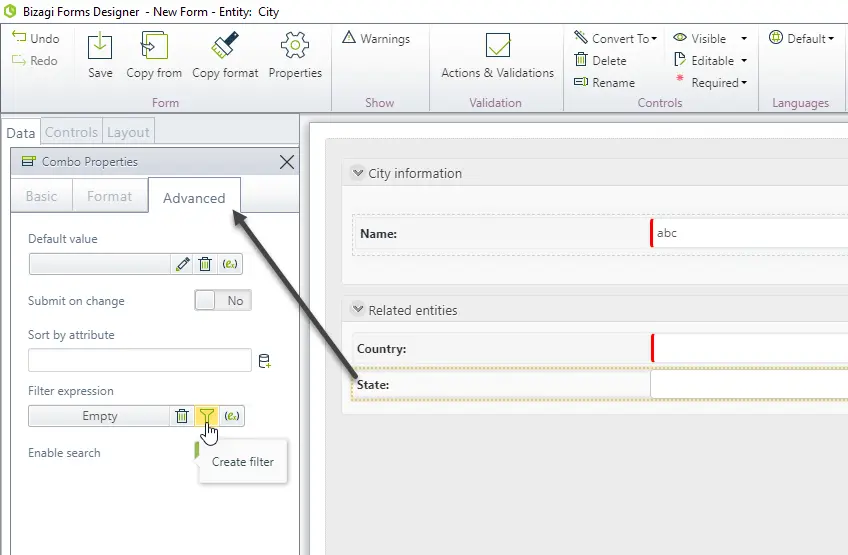Click the Filter expression Empty field
The image size is (848, 555).
coord(100,416)
